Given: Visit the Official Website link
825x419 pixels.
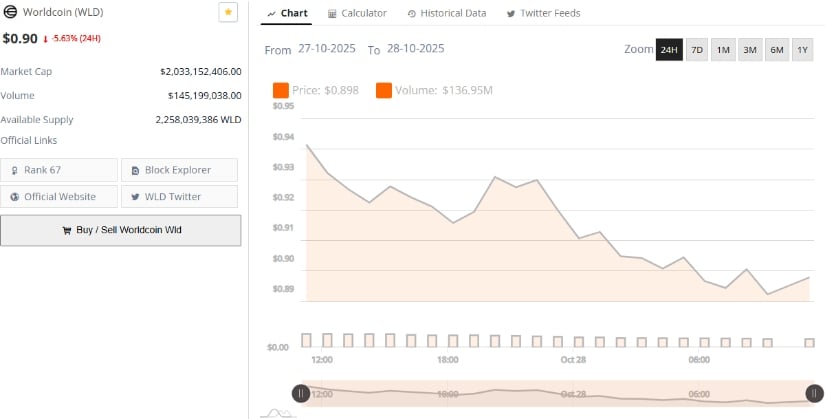Looking at the screenshot, I should pyautogui.click(x=59, y=196).
